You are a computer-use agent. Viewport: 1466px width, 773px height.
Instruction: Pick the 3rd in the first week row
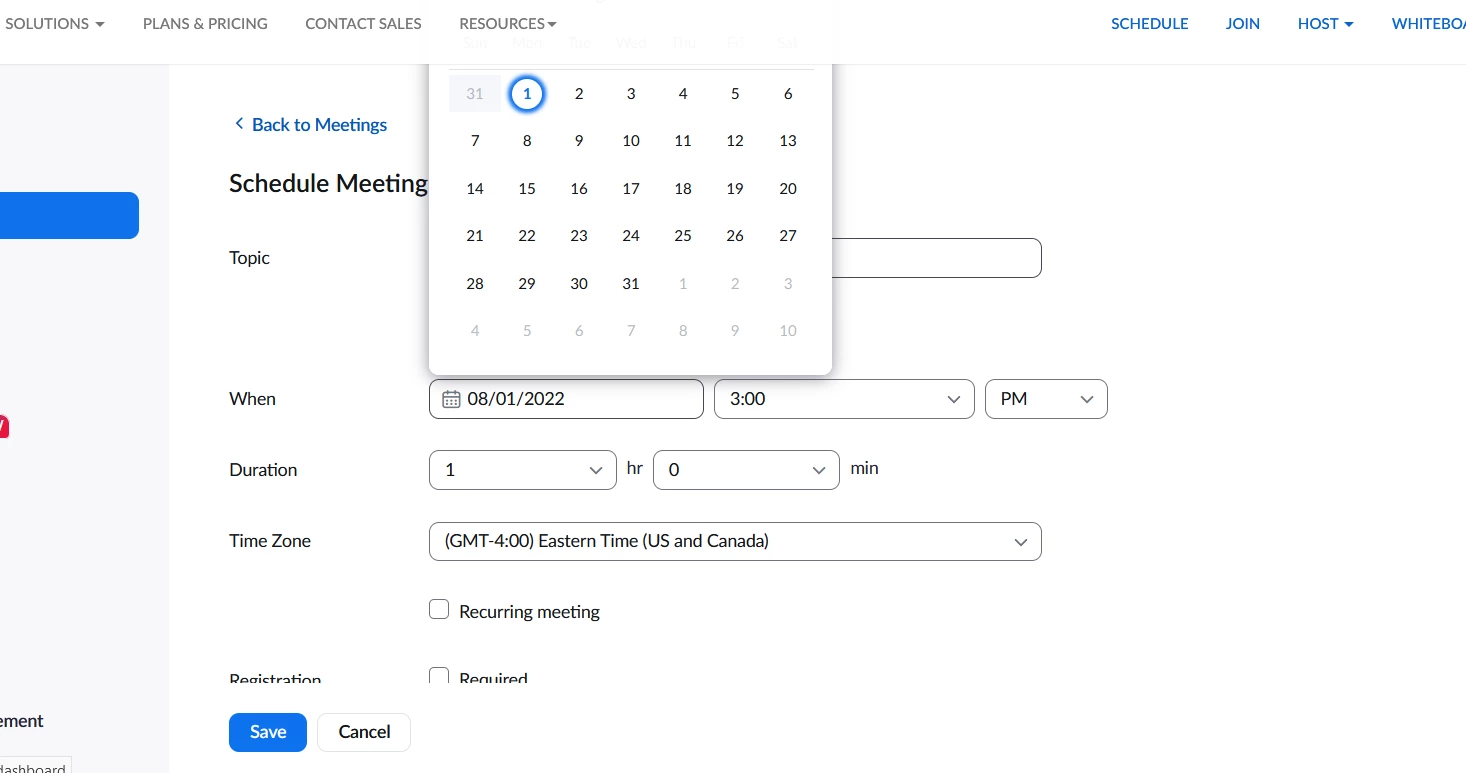click(631, 94)
